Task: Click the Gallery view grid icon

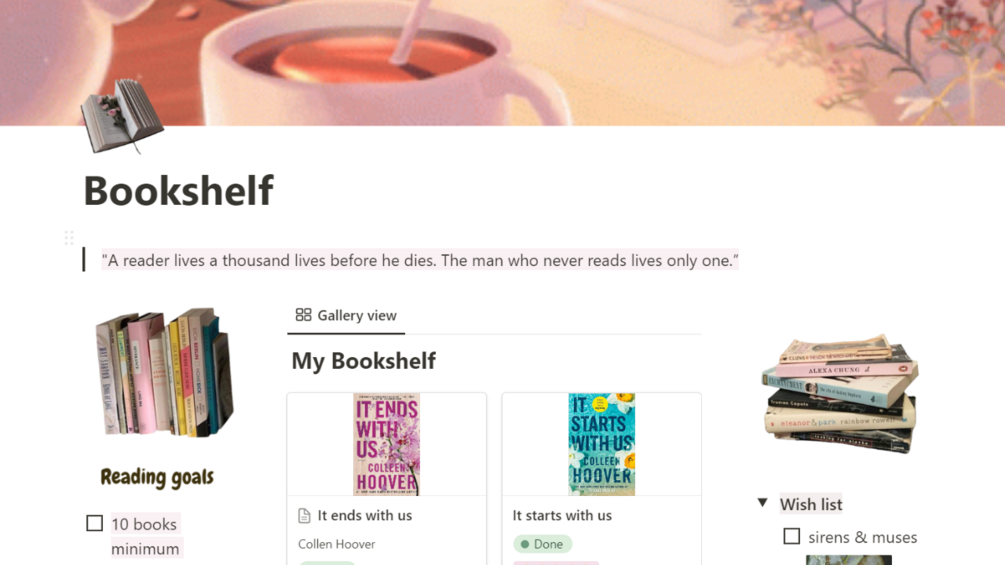Action: [x=303, y=315]
